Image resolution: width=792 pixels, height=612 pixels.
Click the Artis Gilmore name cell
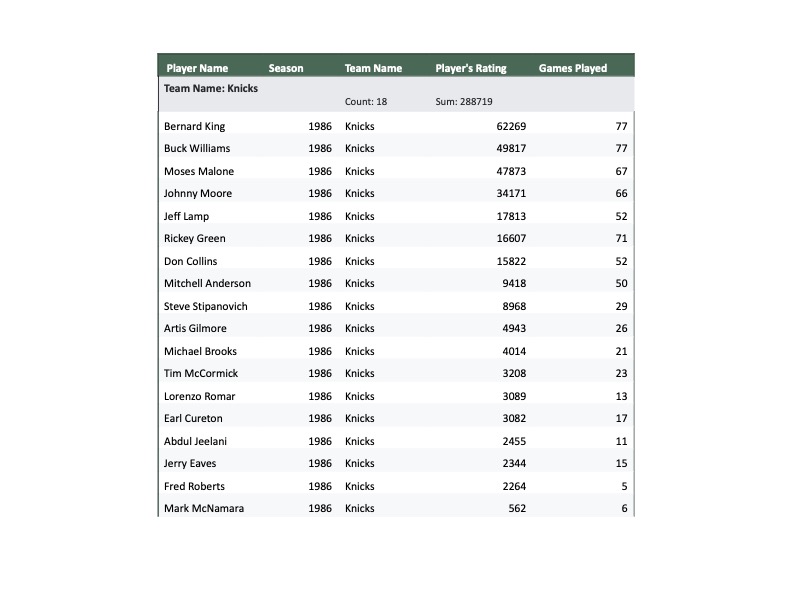tap(195, 328)
